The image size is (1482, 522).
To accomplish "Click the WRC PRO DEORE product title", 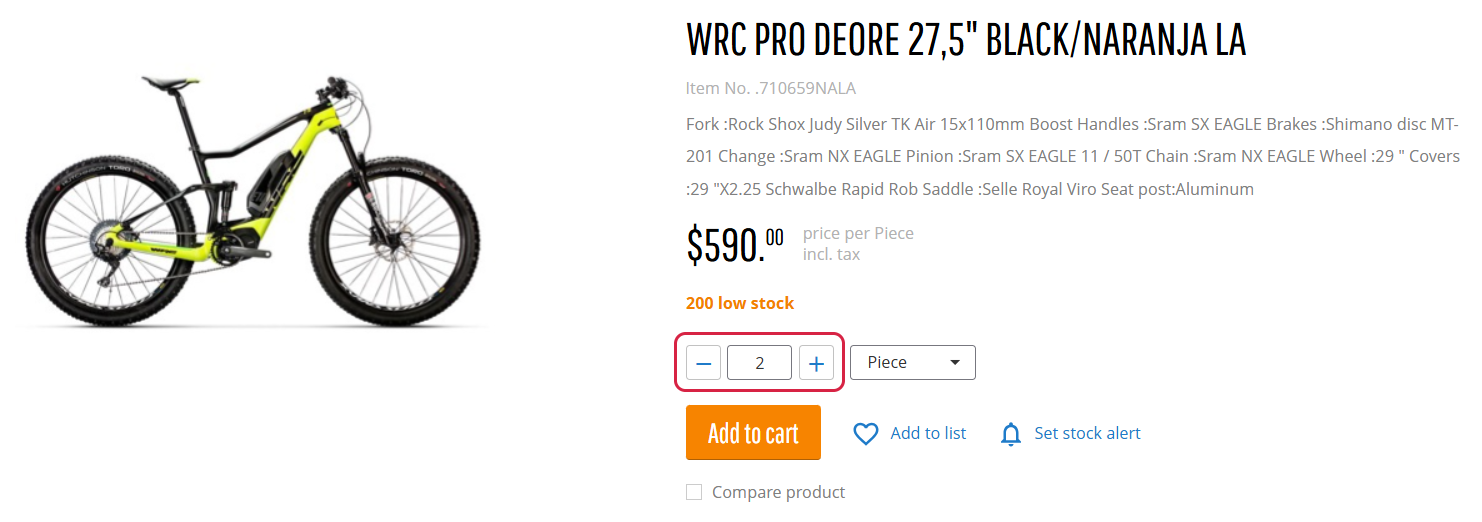I will (x=966, y=40).
